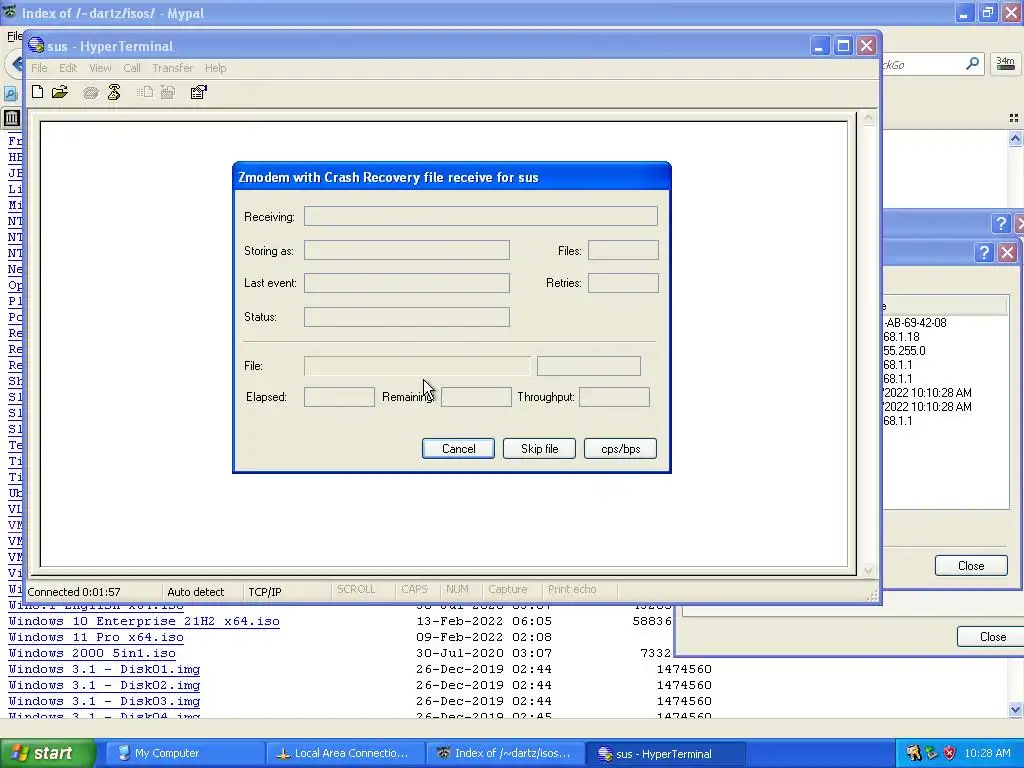This screenshot has height=768, width=1024.
Task: Click the help question mark of the details dialog
Action: pyautogui.click(x=984, y=253)
